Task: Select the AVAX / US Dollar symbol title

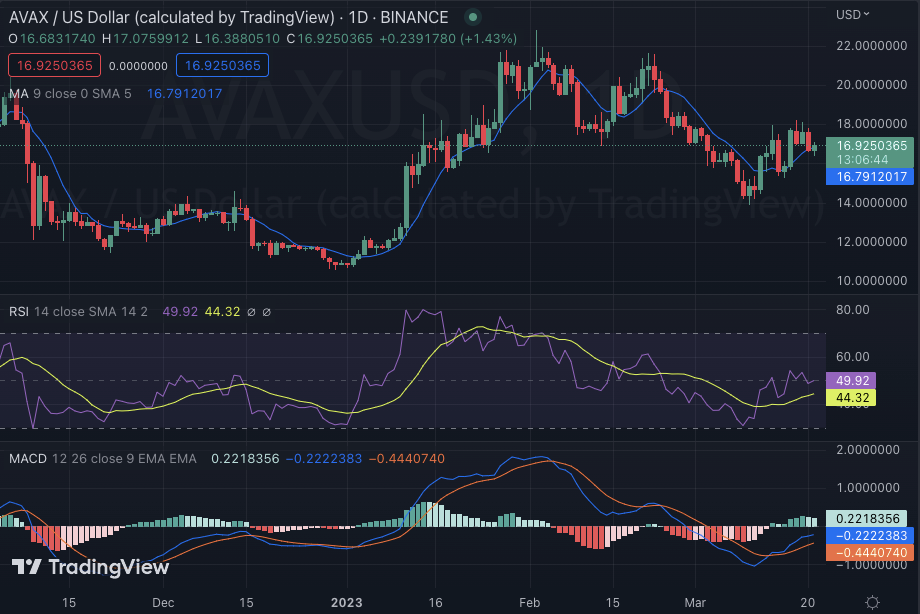Action: point(171,17)
